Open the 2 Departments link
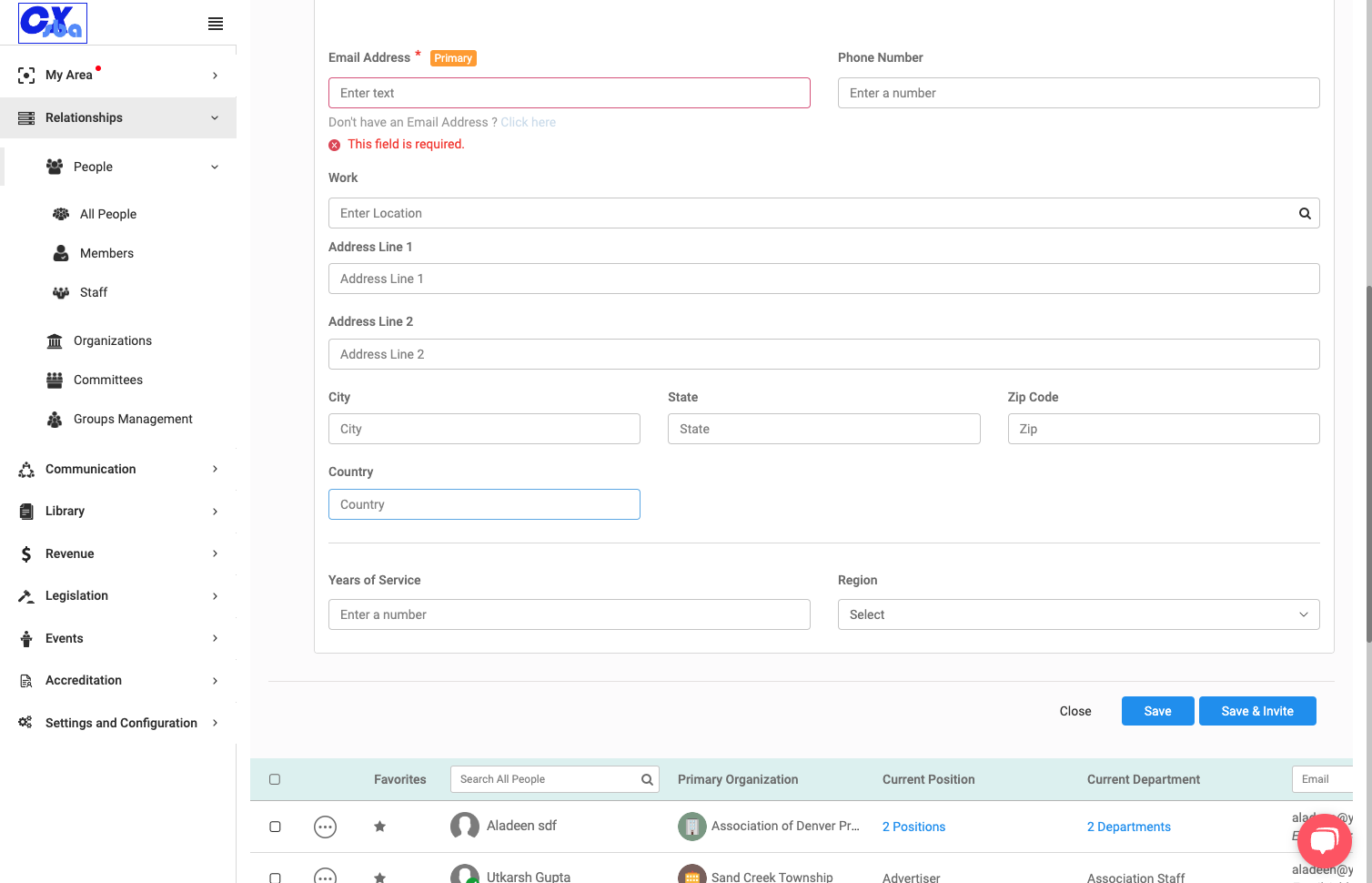 1129,827
